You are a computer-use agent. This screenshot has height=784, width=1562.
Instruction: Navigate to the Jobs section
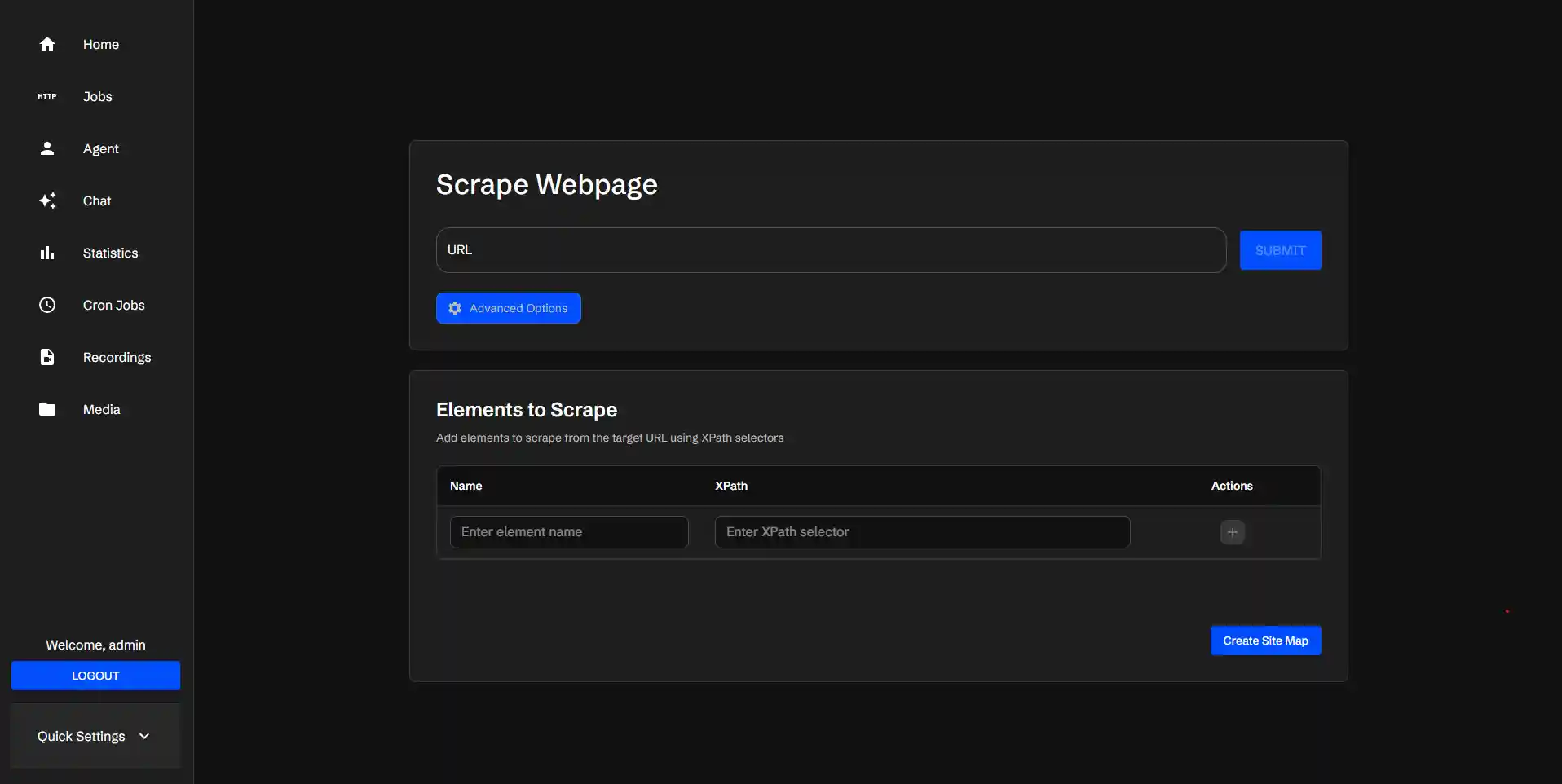point(97,96)
